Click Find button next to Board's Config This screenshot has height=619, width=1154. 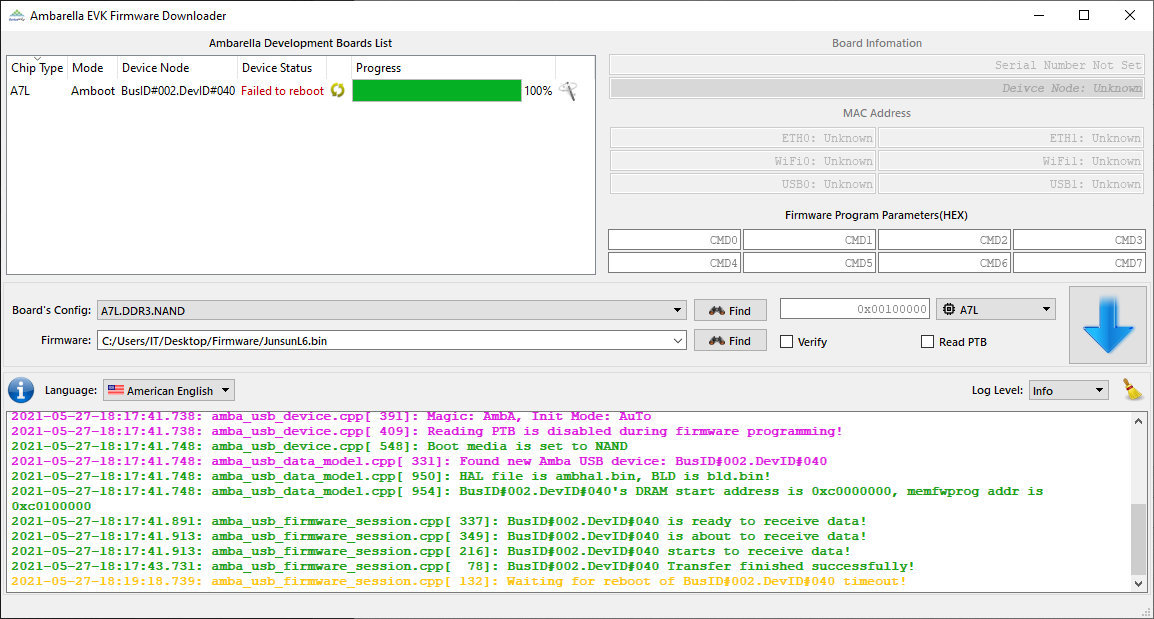(x=730, y=311)
